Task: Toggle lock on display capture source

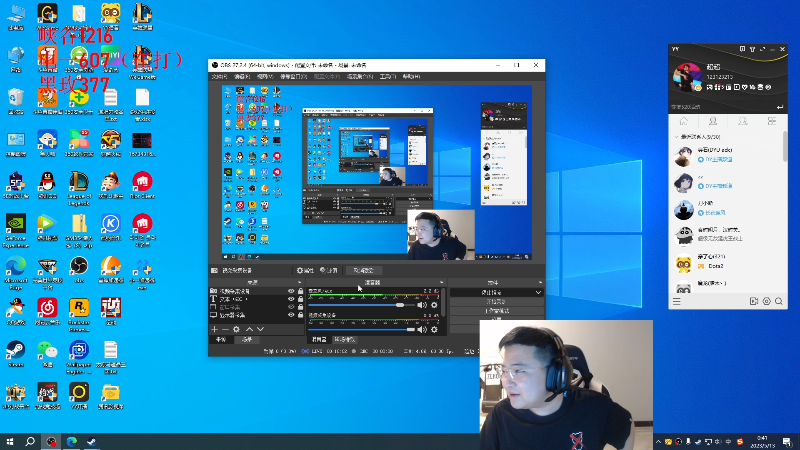Action: 301,315
